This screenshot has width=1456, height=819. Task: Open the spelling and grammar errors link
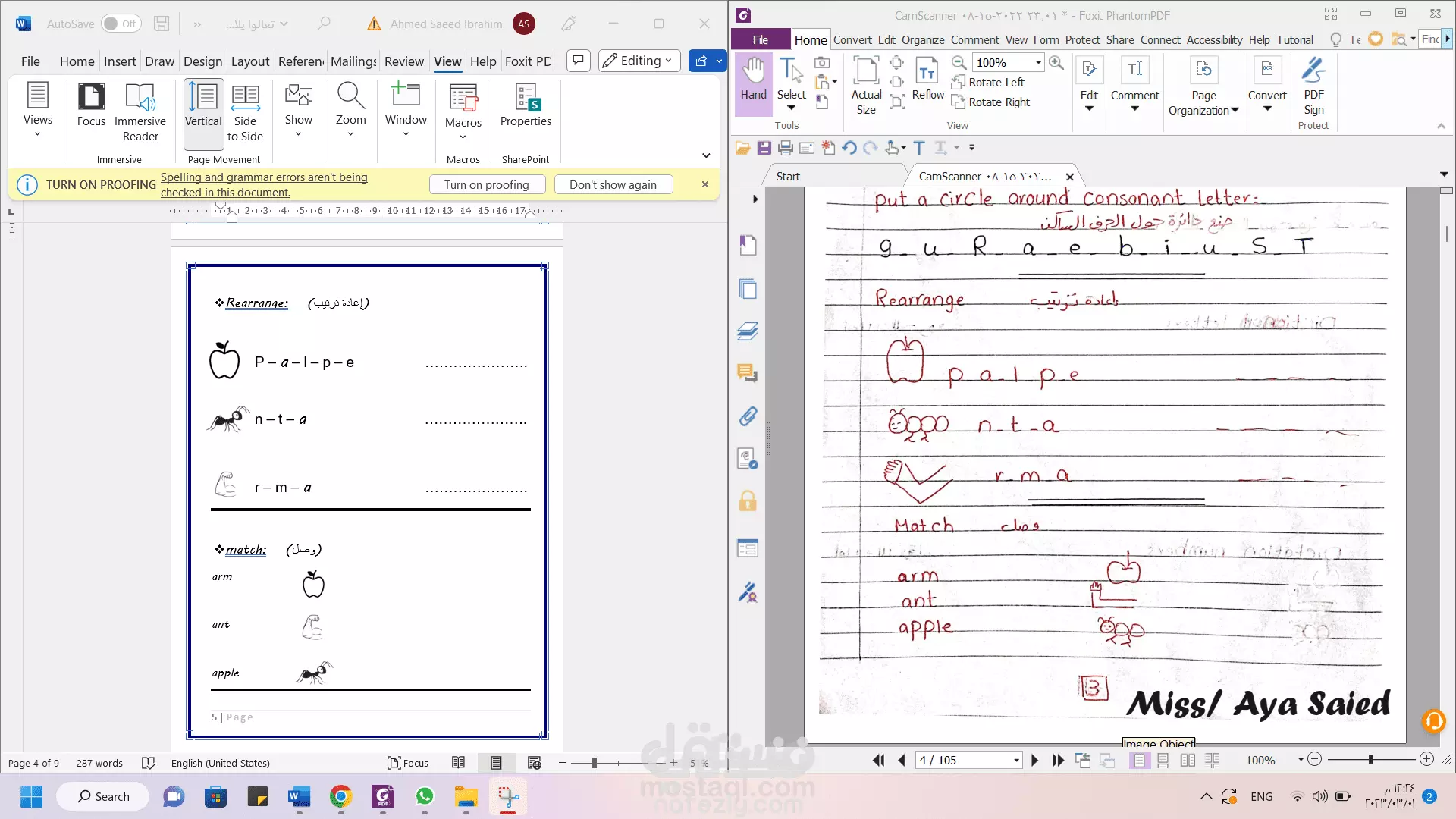pyautogui.click(x=264, y=184)
